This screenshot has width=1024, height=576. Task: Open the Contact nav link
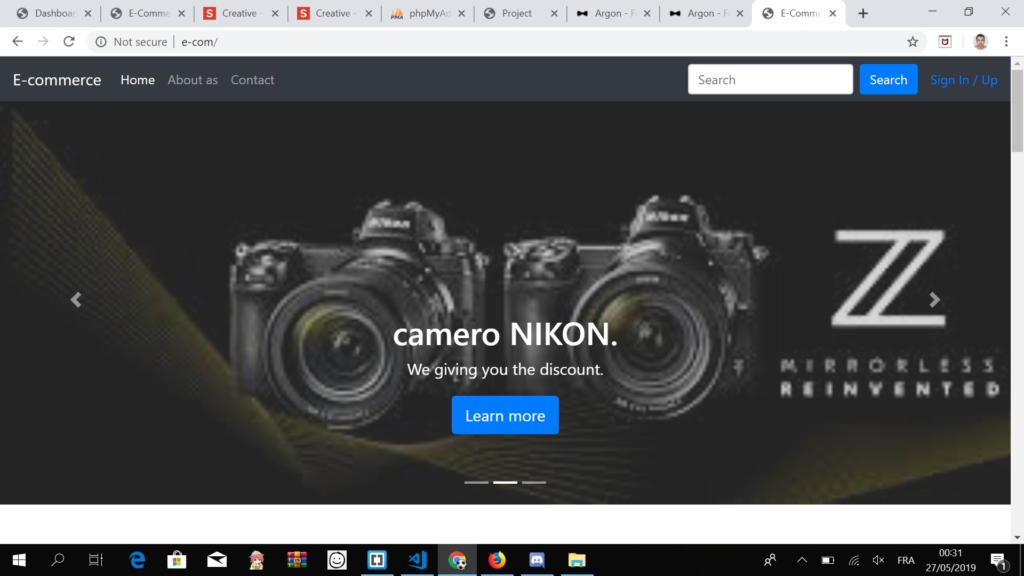tap(252, 80)
